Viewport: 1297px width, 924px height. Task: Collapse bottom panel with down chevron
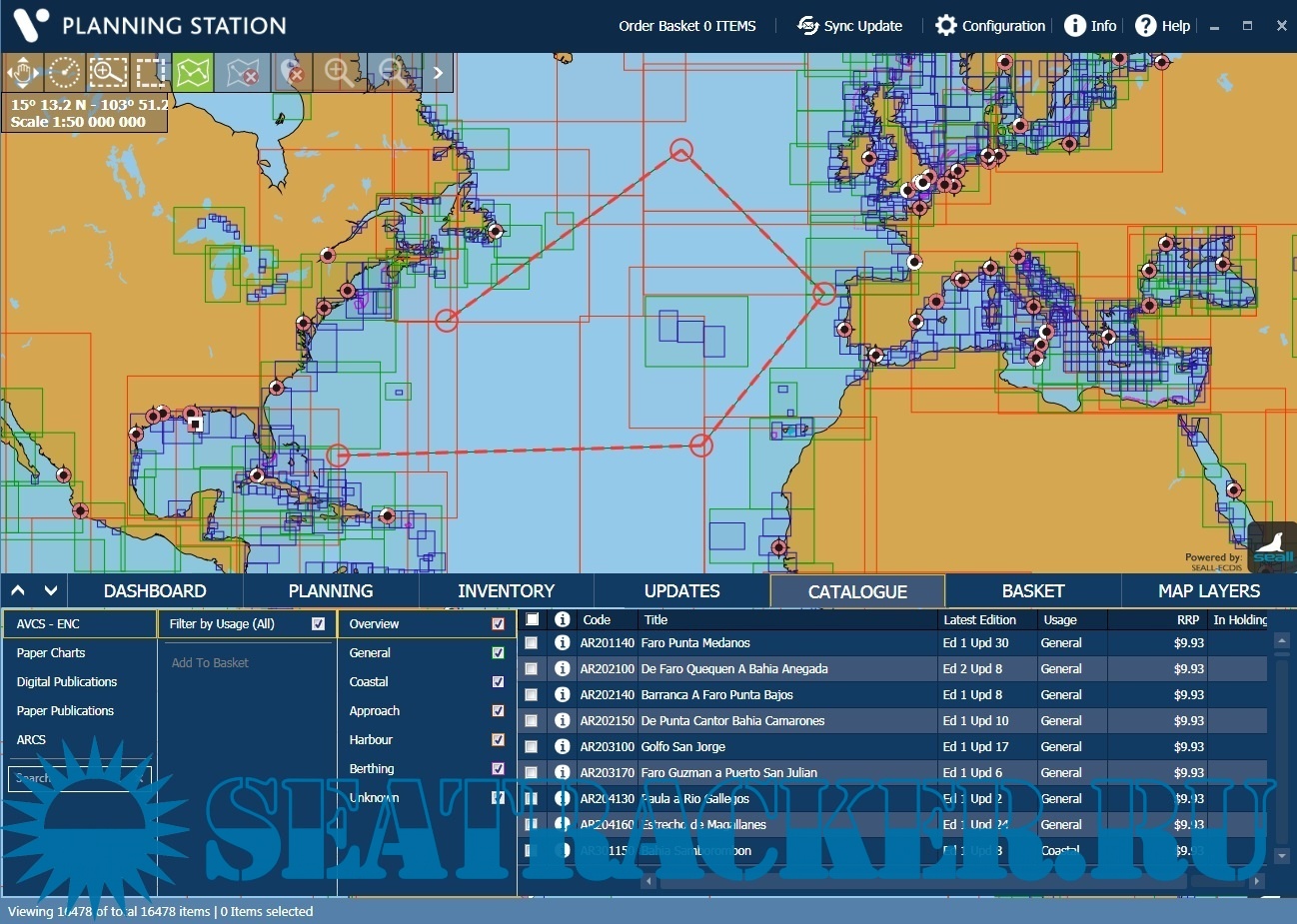tap(51, 590)
